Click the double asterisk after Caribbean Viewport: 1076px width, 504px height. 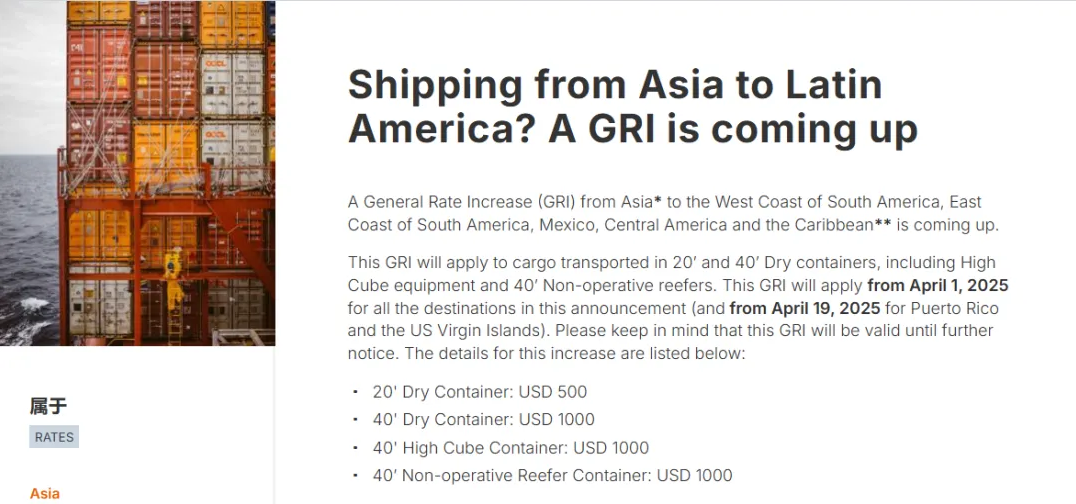tap(883, 224)
